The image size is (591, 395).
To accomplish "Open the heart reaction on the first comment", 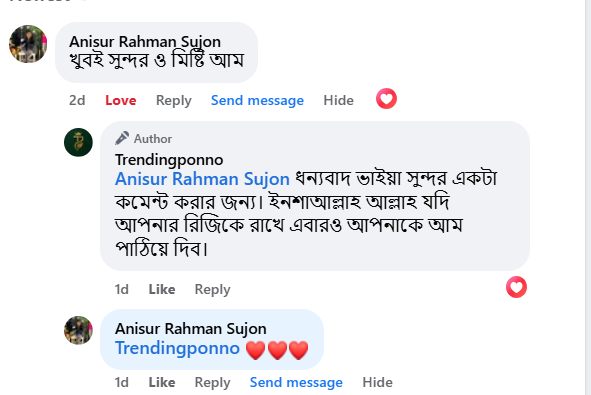I will (386, 99).
